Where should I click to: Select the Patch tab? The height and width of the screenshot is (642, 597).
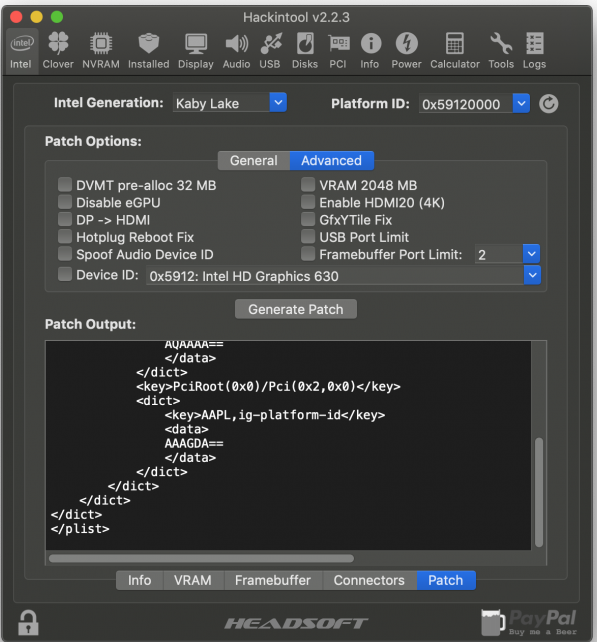tap(446, 580)
